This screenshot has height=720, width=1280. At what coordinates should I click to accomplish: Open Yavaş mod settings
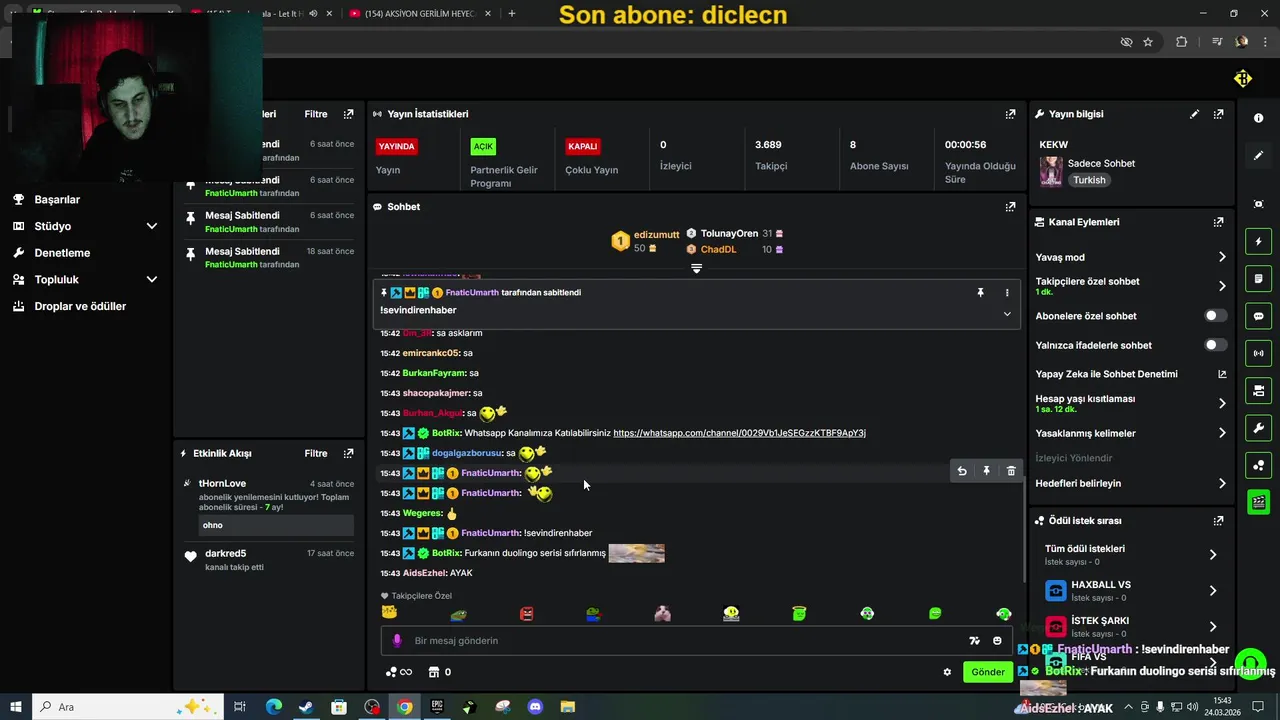(x=1131, y=257)
